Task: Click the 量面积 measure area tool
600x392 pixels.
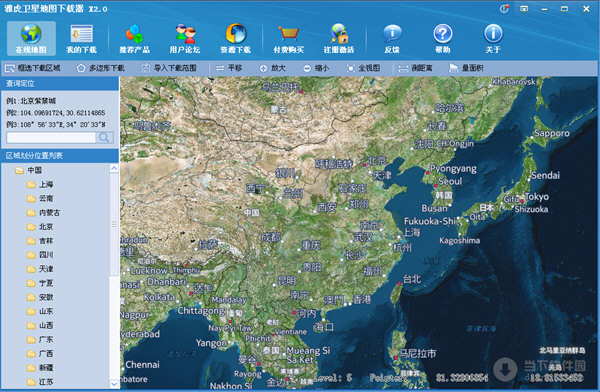Action: click(x=466, y=68)
